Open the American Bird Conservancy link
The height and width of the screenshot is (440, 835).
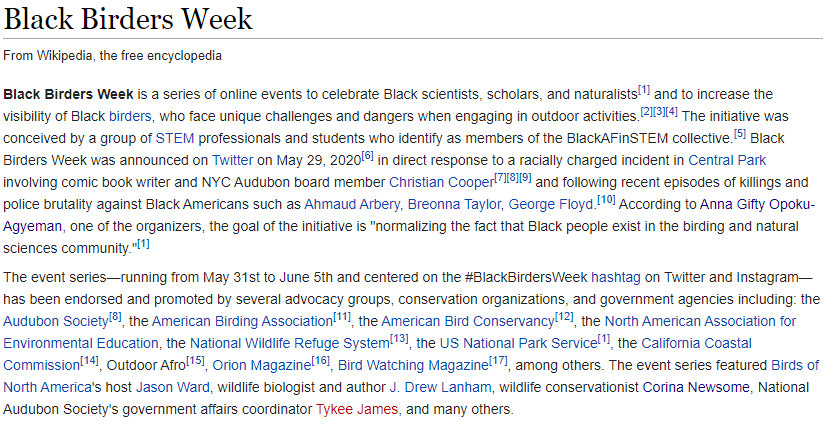[468, 322]
